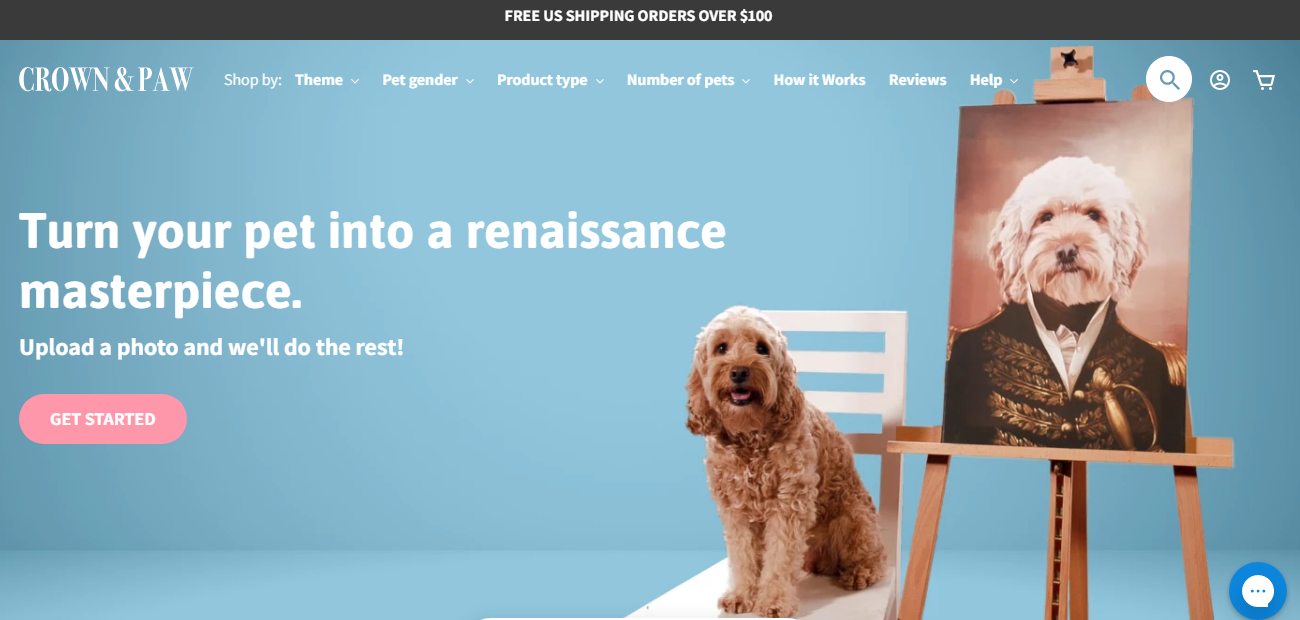This screenshot has width=1300, height=620.
Task: Select the Theme label in navigation
Action: point(319,80)
